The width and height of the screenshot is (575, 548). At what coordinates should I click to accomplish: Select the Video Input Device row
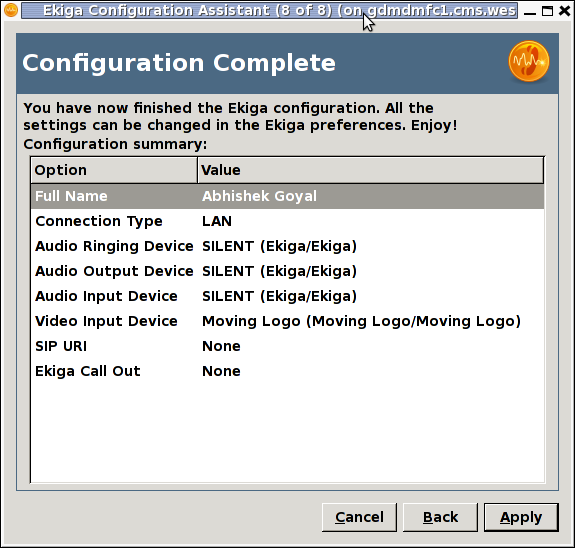(288, 321)
